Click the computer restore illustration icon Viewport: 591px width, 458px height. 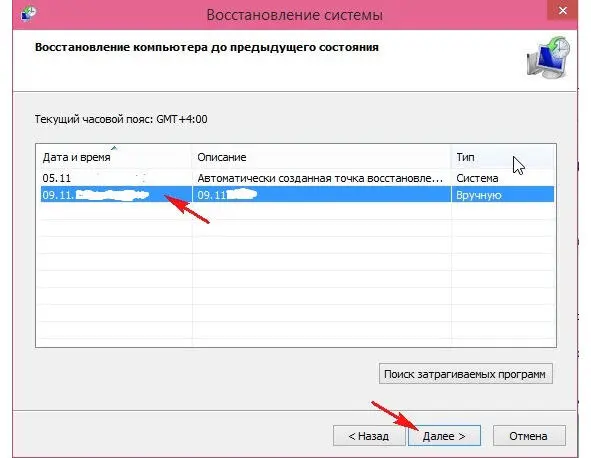548,58
